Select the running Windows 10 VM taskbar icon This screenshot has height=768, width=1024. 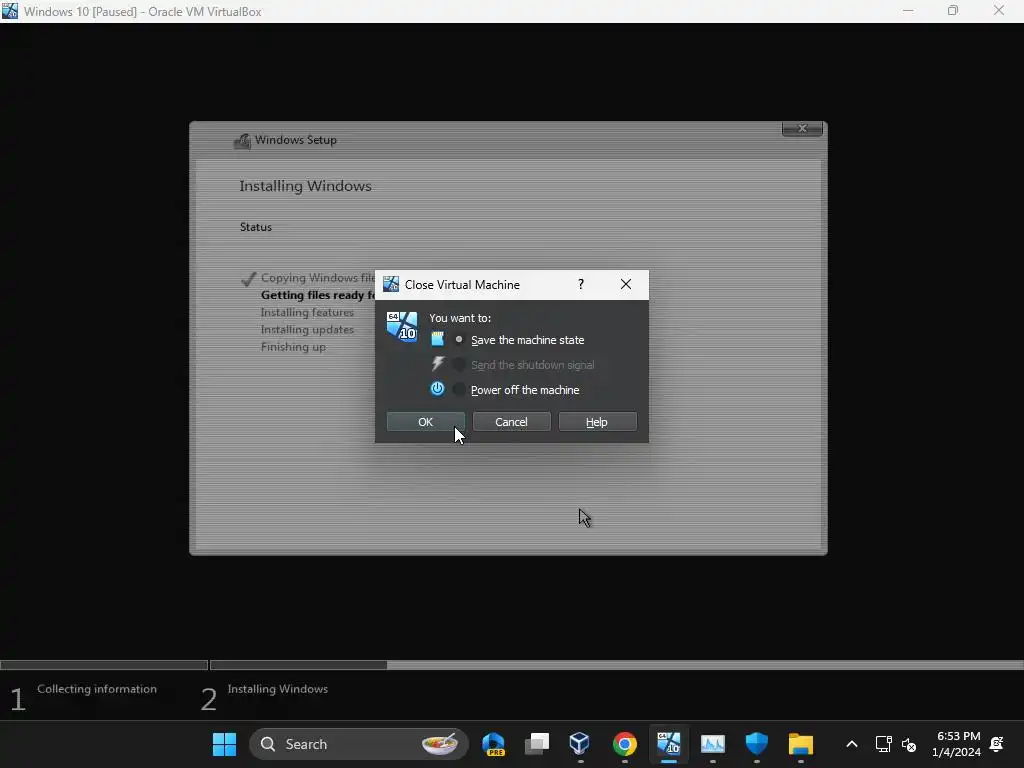tap(668, 744)
